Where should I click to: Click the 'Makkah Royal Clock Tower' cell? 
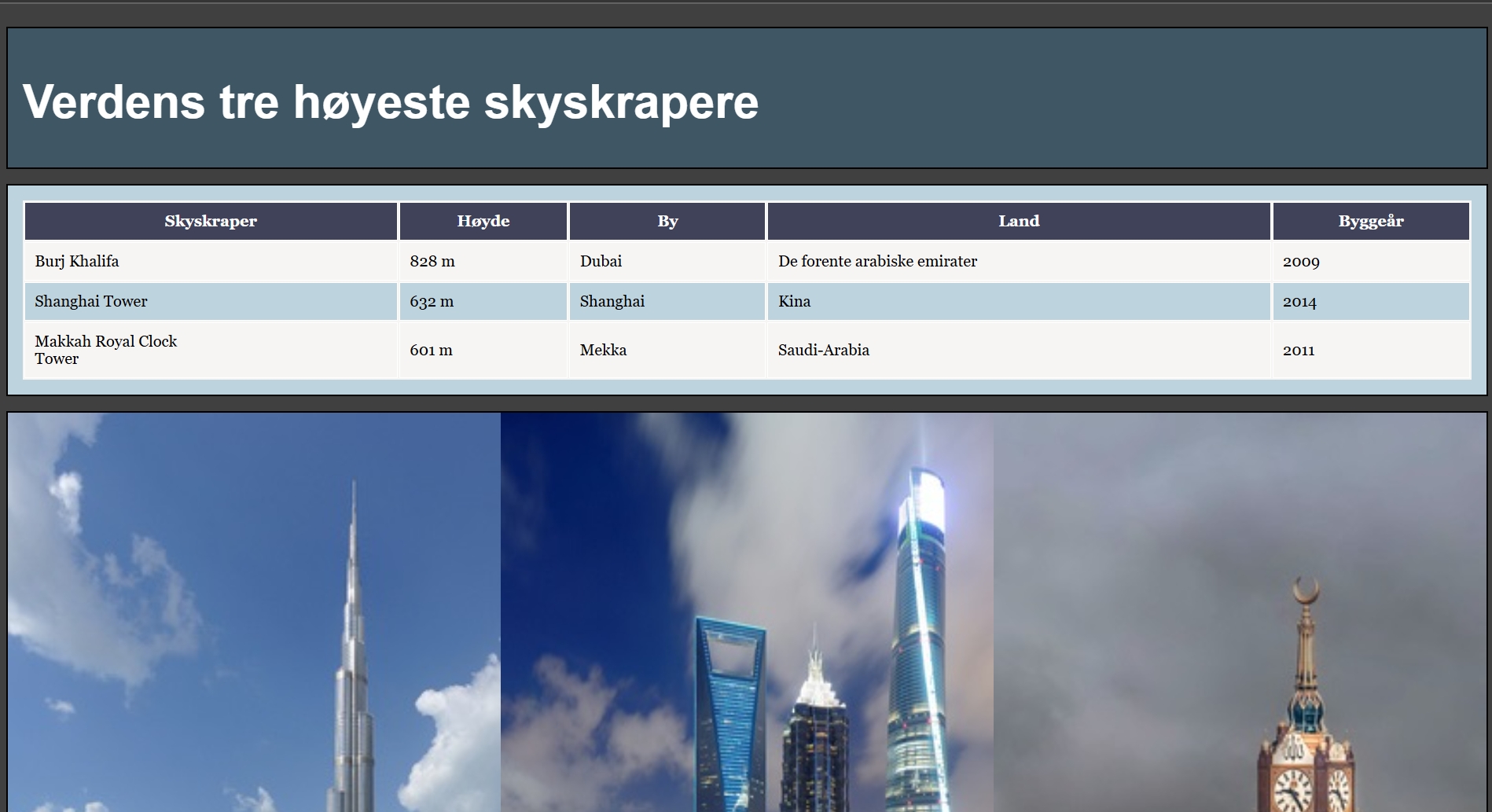[x=105, y=350]
